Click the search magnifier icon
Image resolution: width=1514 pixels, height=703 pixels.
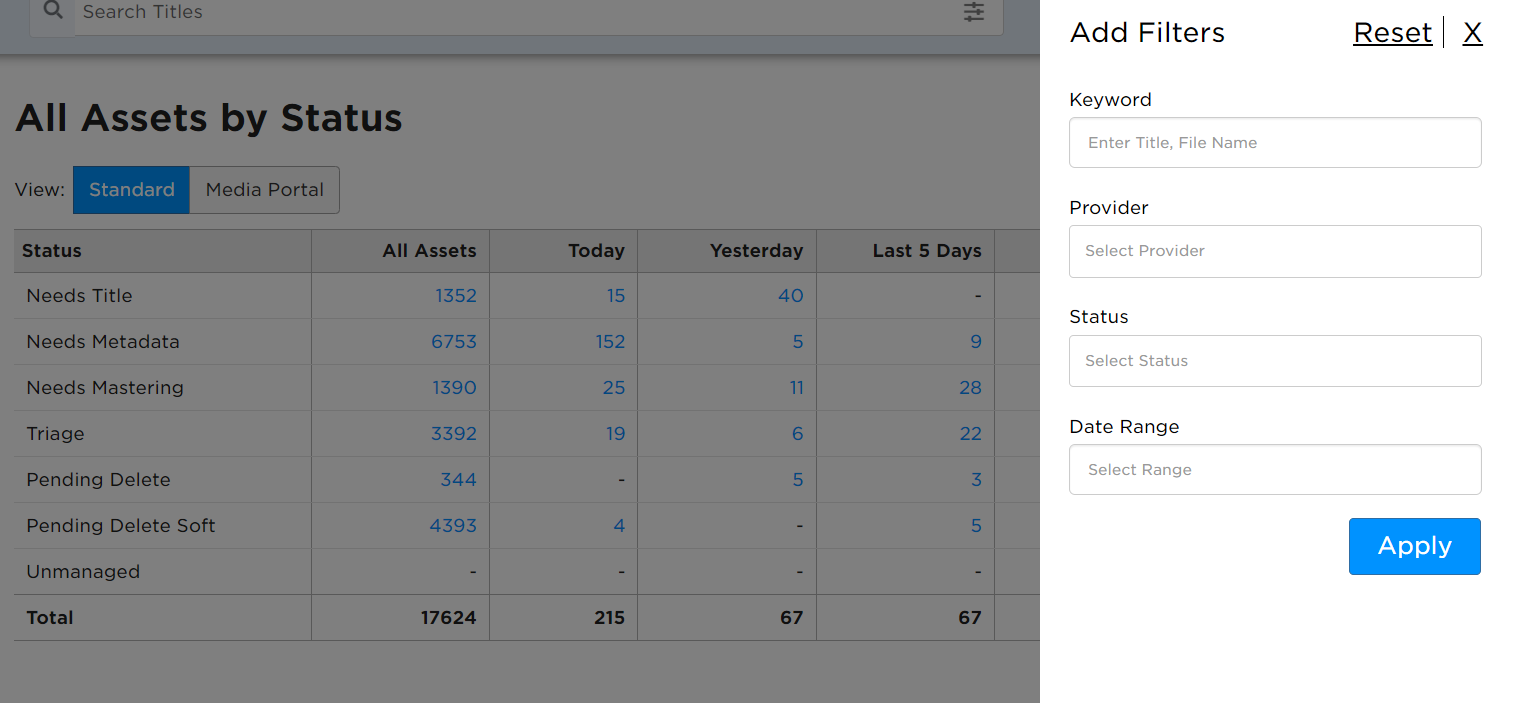[53, 11]
